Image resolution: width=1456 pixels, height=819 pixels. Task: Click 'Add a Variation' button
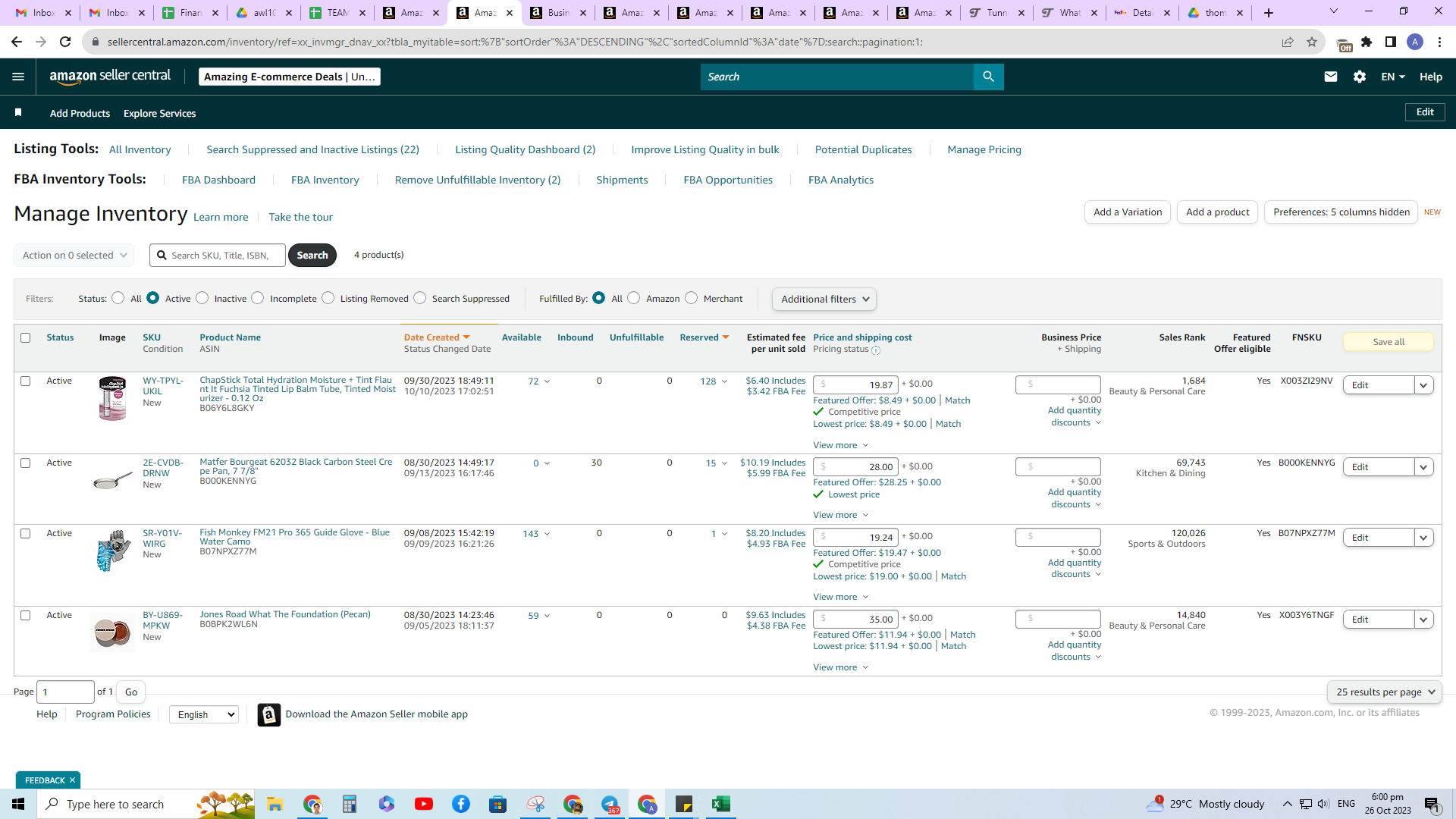(1128, 212)
